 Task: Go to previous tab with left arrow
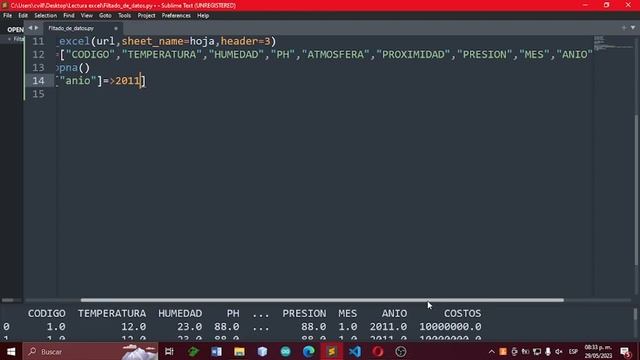coord(30,28)
